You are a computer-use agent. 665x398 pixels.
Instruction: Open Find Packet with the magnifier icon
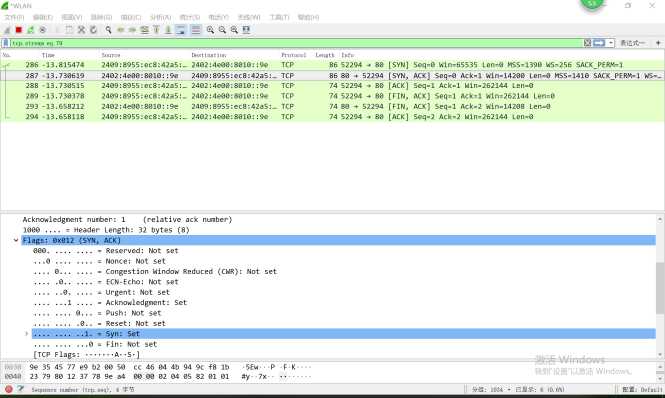click(x=109, y=30)
